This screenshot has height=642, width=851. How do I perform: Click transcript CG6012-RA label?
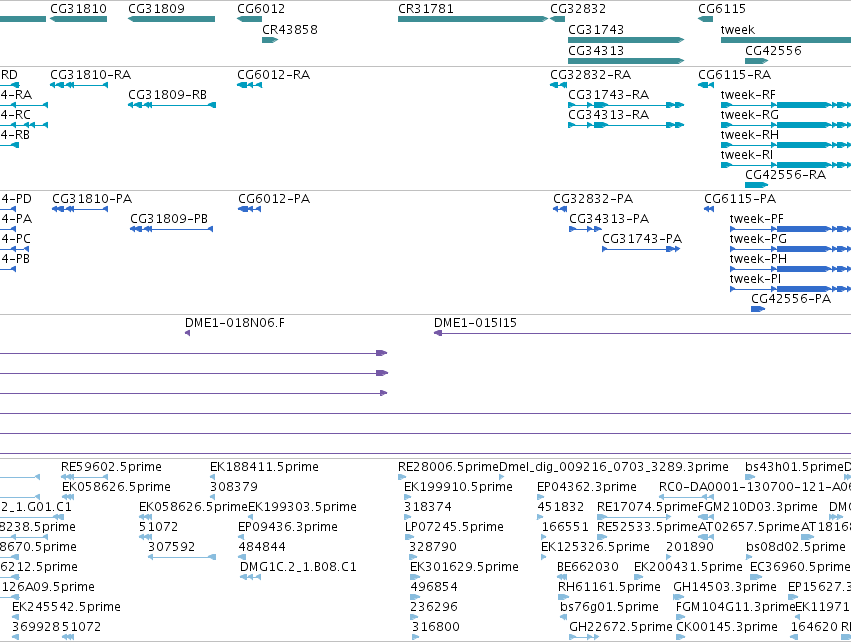point(274,74)
